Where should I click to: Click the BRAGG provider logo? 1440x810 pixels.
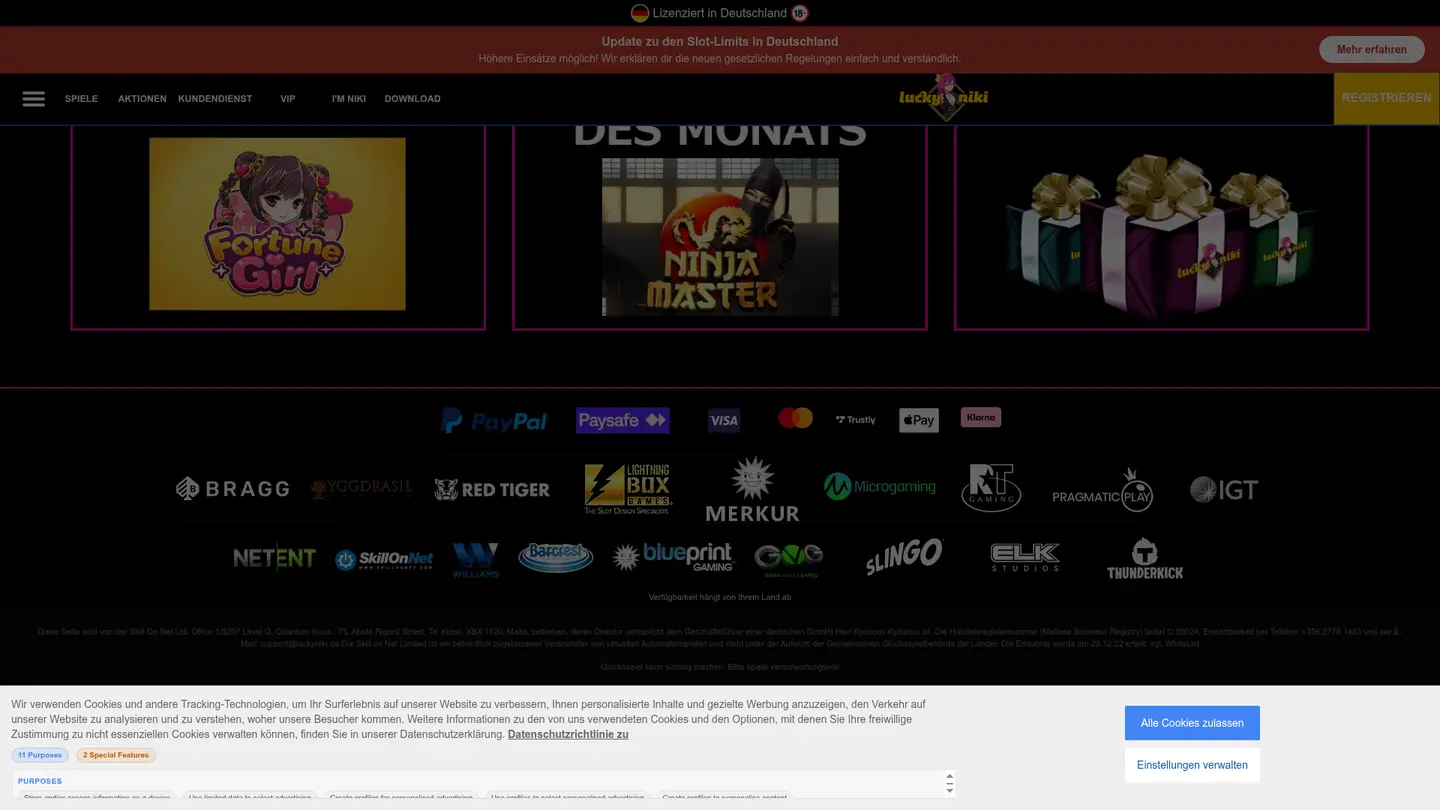pyautogui.click(x=232, y=489)
